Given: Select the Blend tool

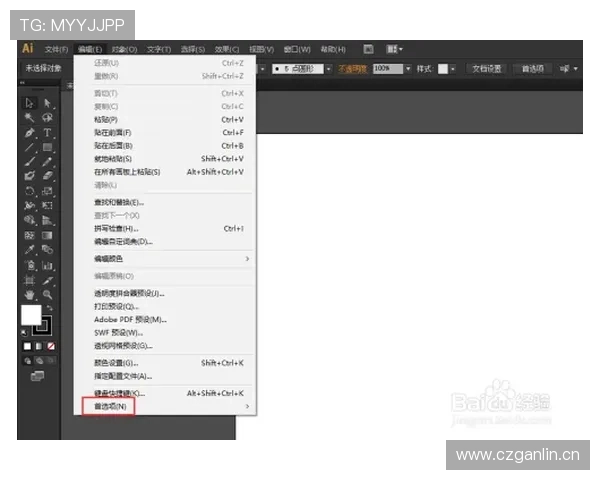Looking at the screenshot, I should (x=47, y=250).
